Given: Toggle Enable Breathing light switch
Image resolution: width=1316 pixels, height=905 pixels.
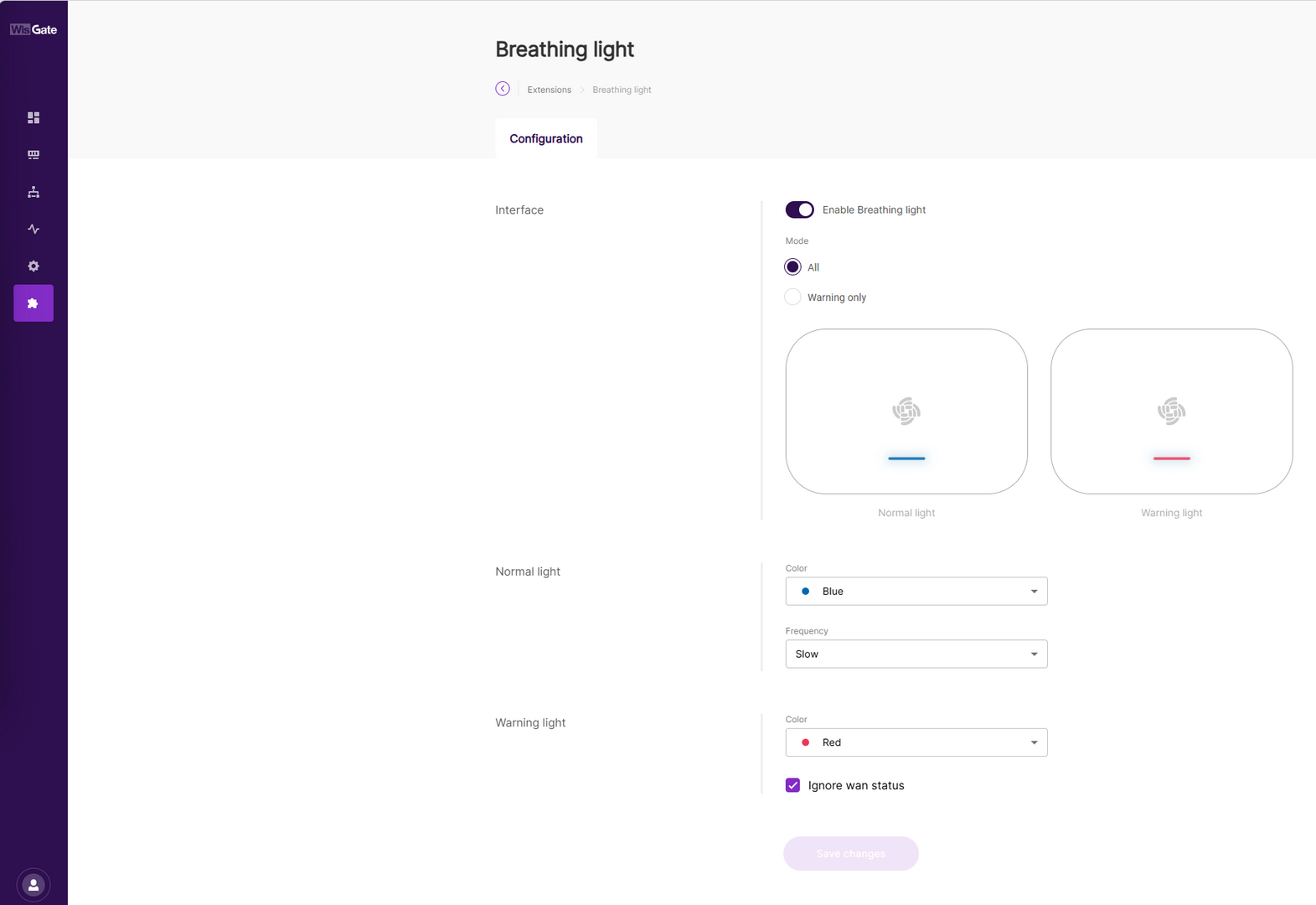Looking at the screenshot, I should click(799, 209).
